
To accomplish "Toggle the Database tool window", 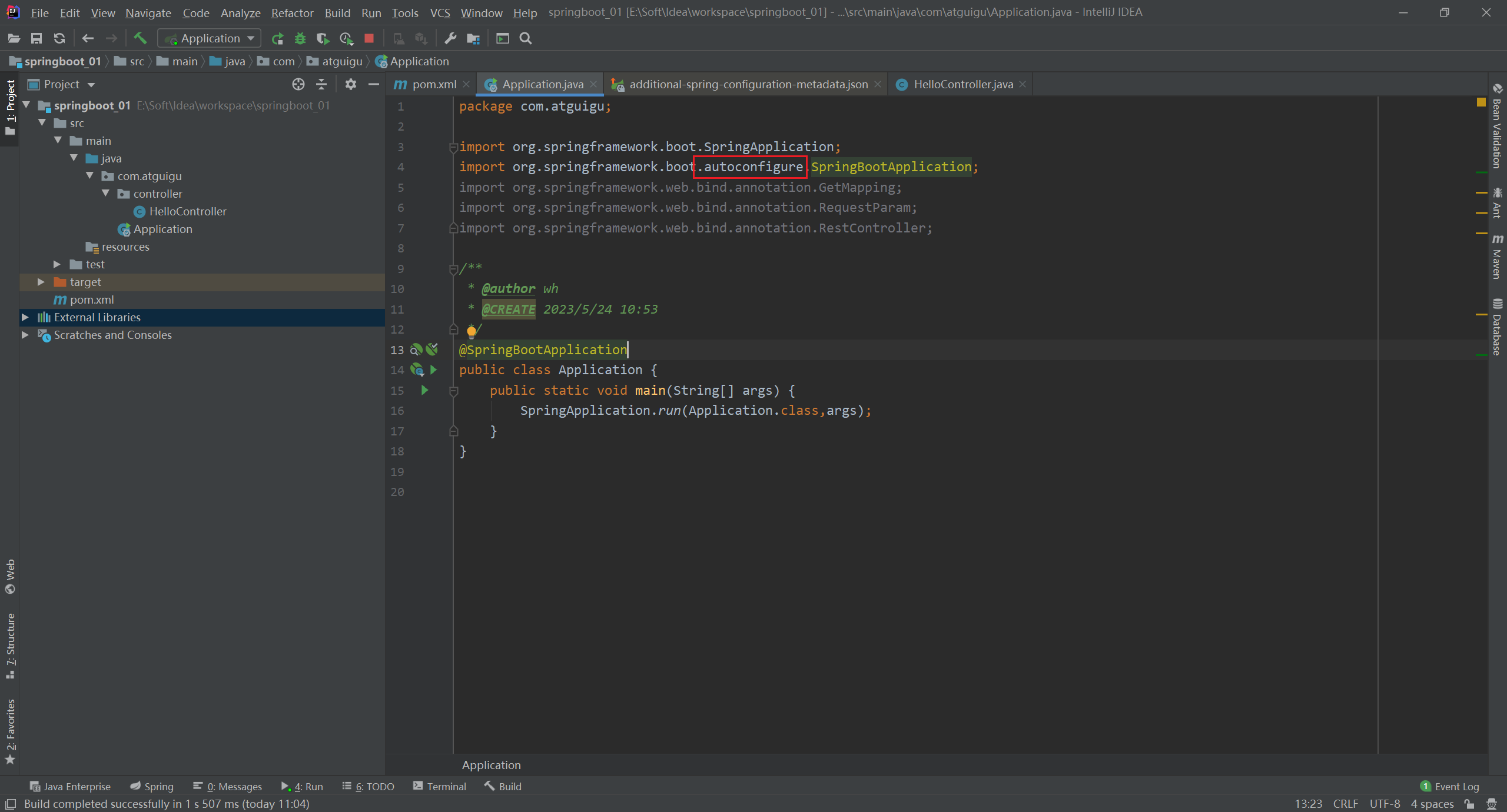I will [1497, 327].
